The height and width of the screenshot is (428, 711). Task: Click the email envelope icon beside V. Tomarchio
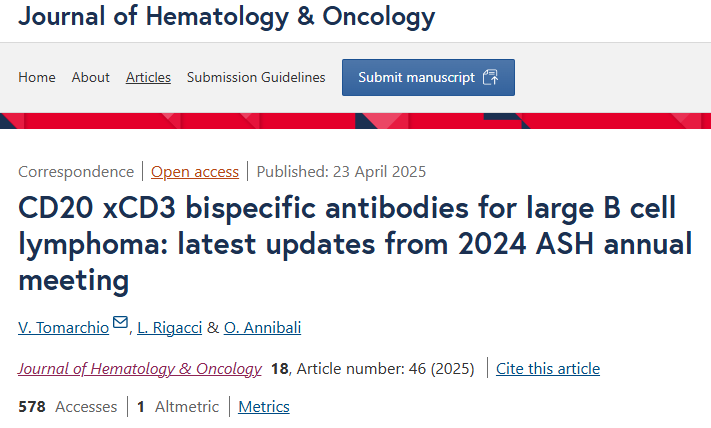[120, 322]
